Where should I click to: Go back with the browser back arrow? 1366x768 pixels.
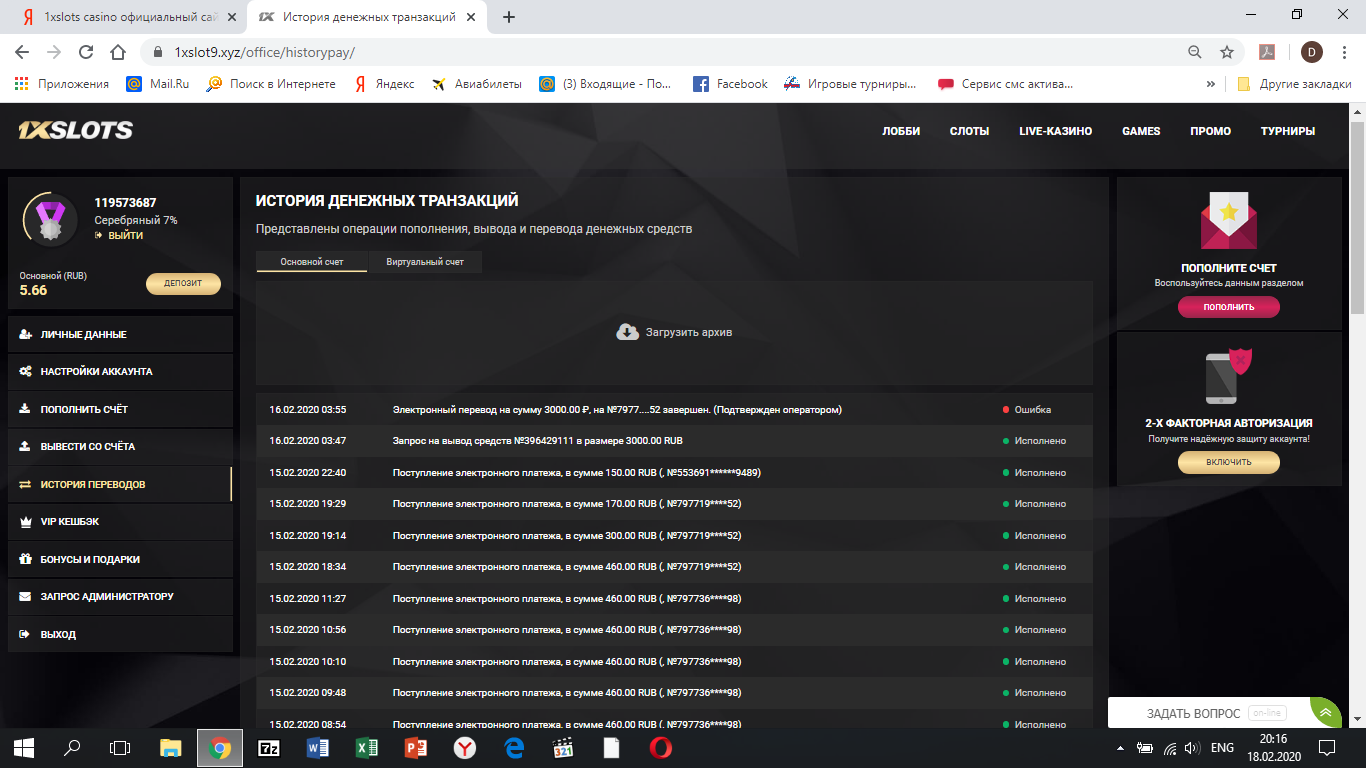pyautogui.click(x=23, y=52)
